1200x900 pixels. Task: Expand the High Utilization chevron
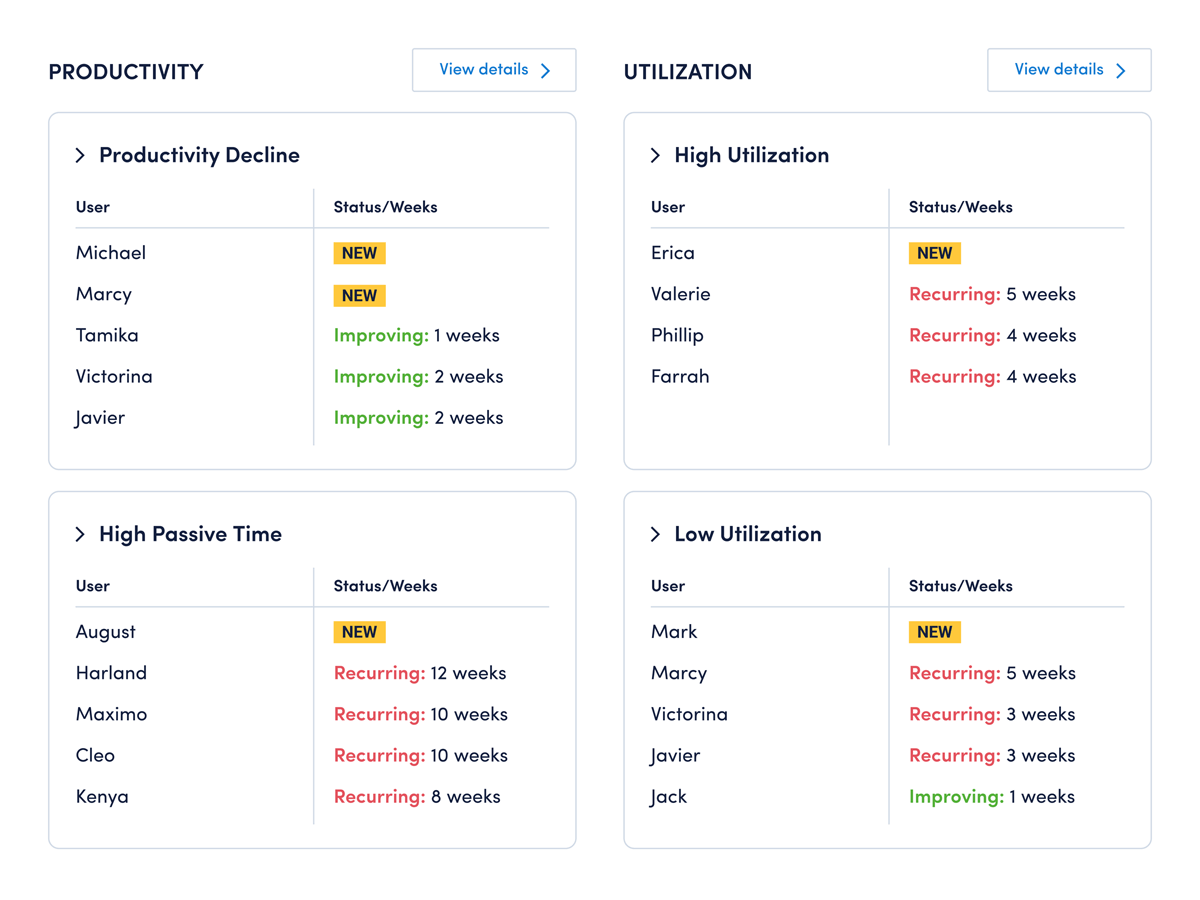click(655, 155)
